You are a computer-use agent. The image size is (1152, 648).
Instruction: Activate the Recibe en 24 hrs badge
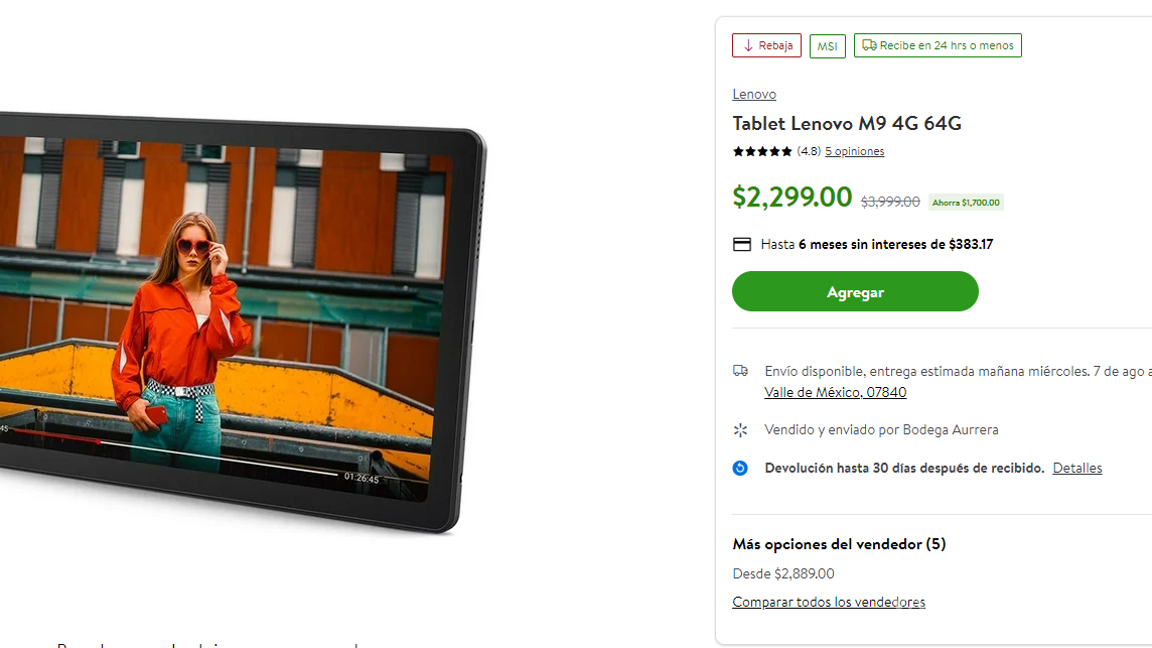(937, 45)
